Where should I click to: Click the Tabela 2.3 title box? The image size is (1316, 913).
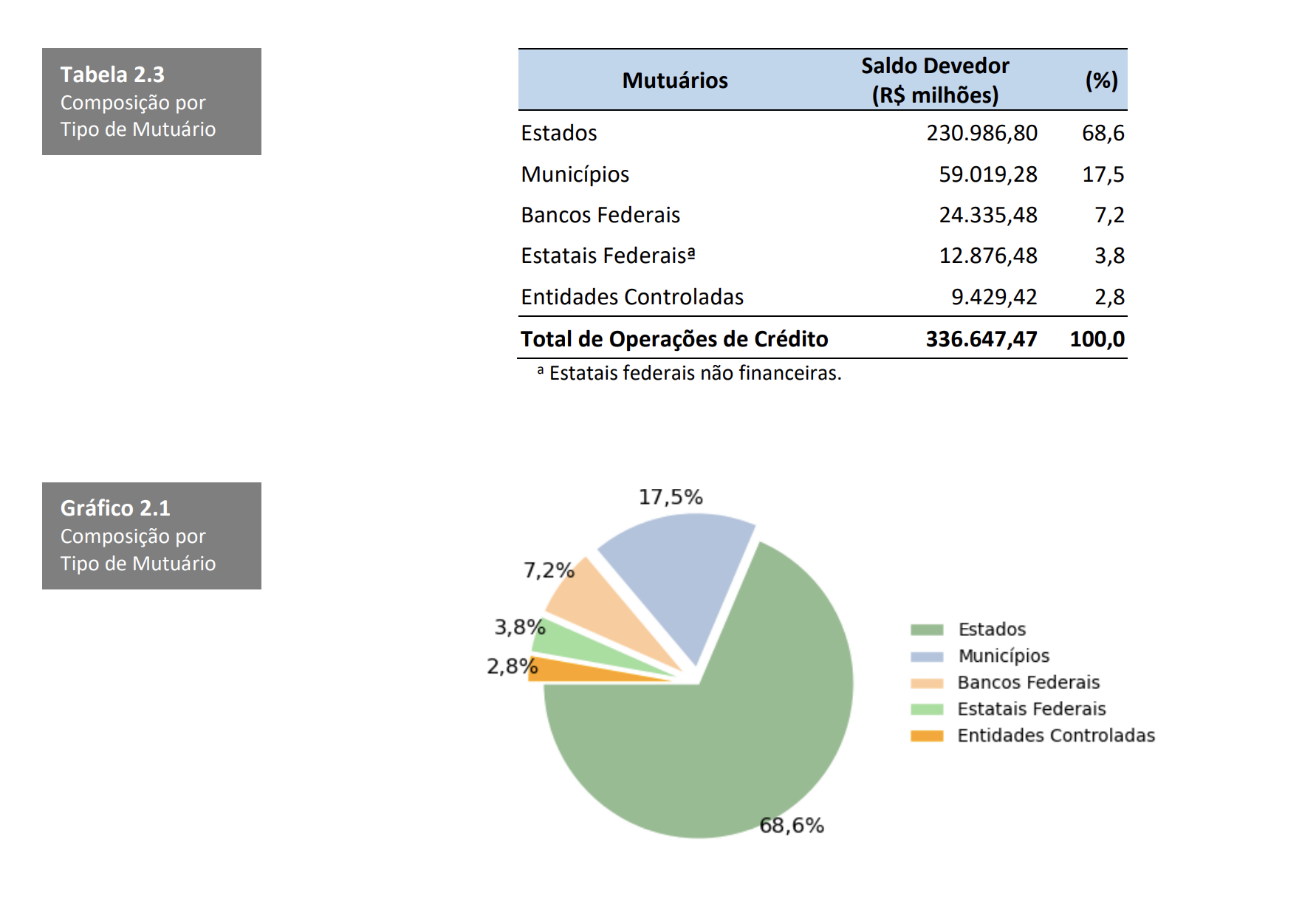click(x=151, y=101)
